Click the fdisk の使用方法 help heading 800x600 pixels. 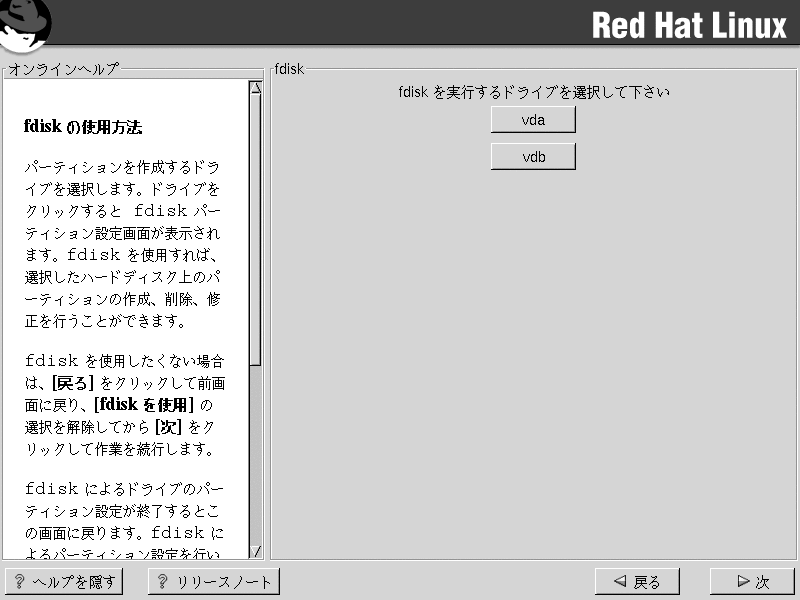(83, 128)
